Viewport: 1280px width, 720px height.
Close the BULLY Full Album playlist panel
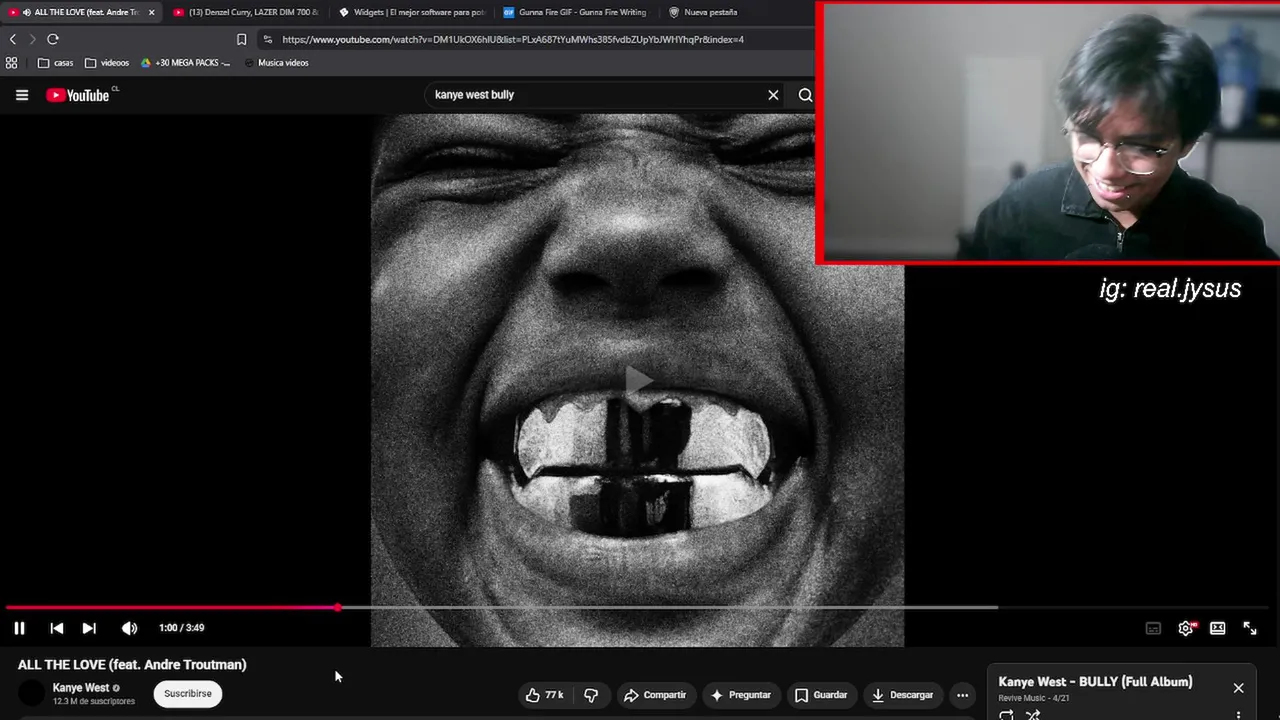click(x=1238, y=688)
